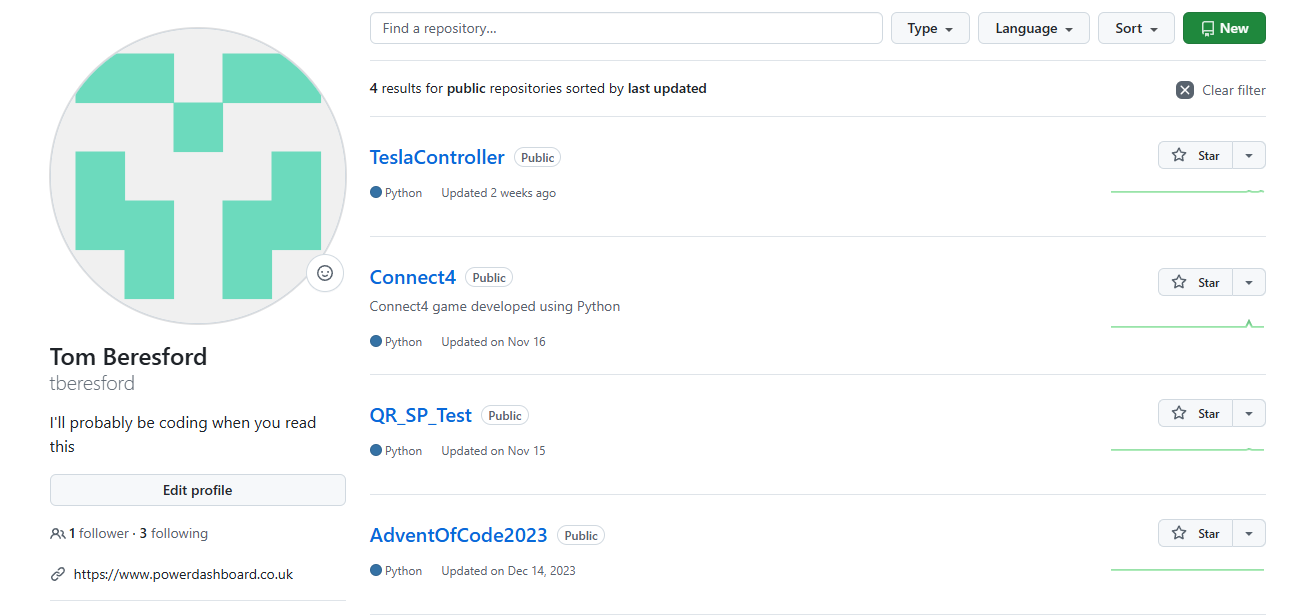This screenshot has width=1315, height=616.
Task: Open the Sort dropdown
Action: 1136,29
